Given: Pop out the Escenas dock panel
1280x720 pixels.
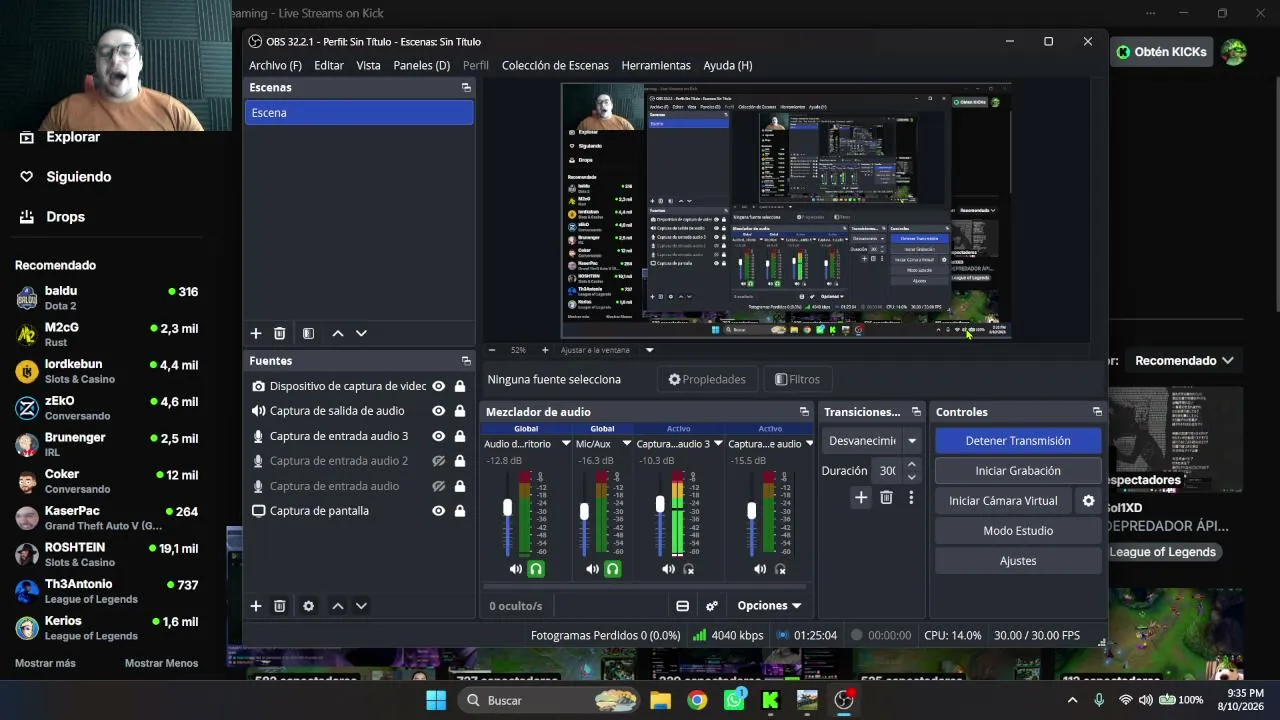Looking at the screenshot, I should [x=466, y=88].
